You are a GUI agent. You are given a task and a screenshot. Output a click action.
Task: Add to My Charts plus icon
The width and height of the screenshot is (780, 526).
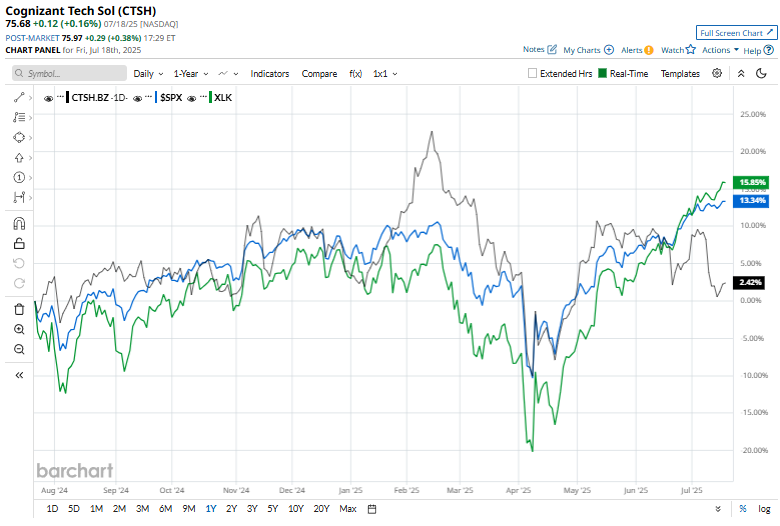tap(609, 50)
